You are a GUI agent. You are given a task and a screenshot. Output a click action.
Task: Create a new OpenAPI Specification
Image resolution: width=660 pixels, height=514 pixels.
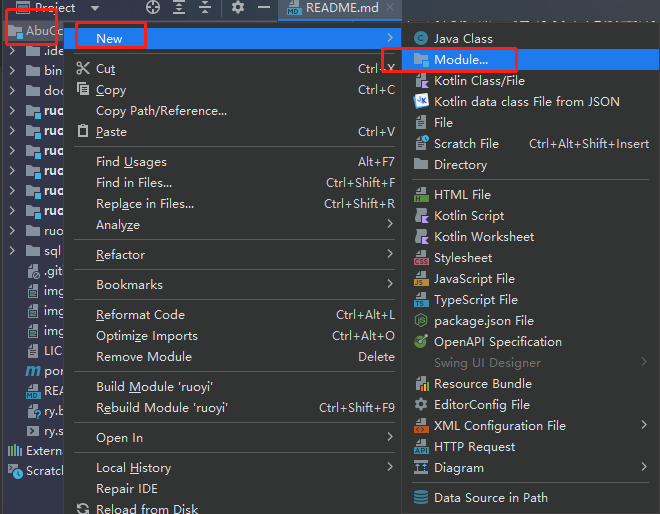(x=531, y=342)
